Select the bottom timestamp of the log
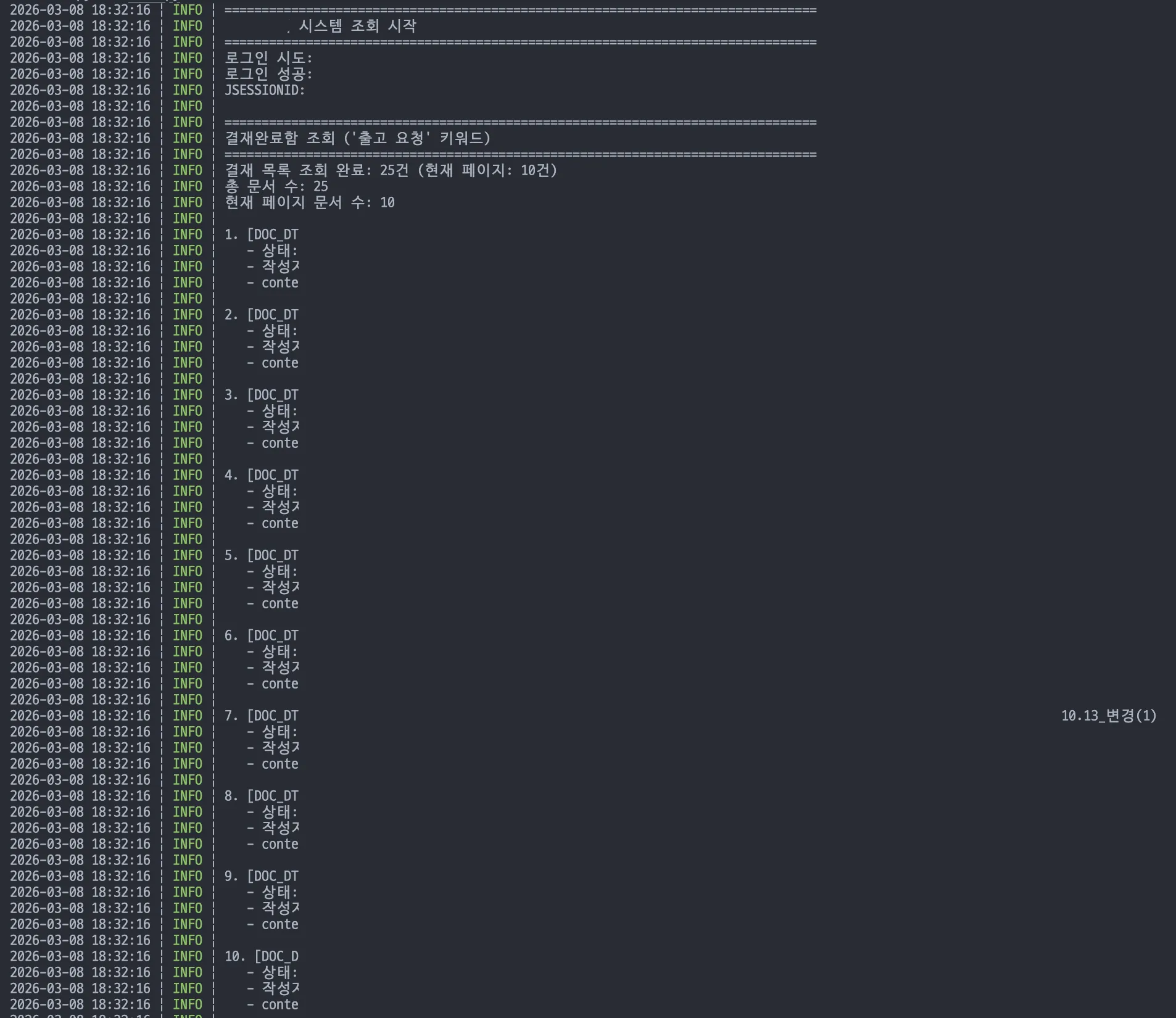The height and width of the screenshot is (1018, 1176). coord(80,1004)
